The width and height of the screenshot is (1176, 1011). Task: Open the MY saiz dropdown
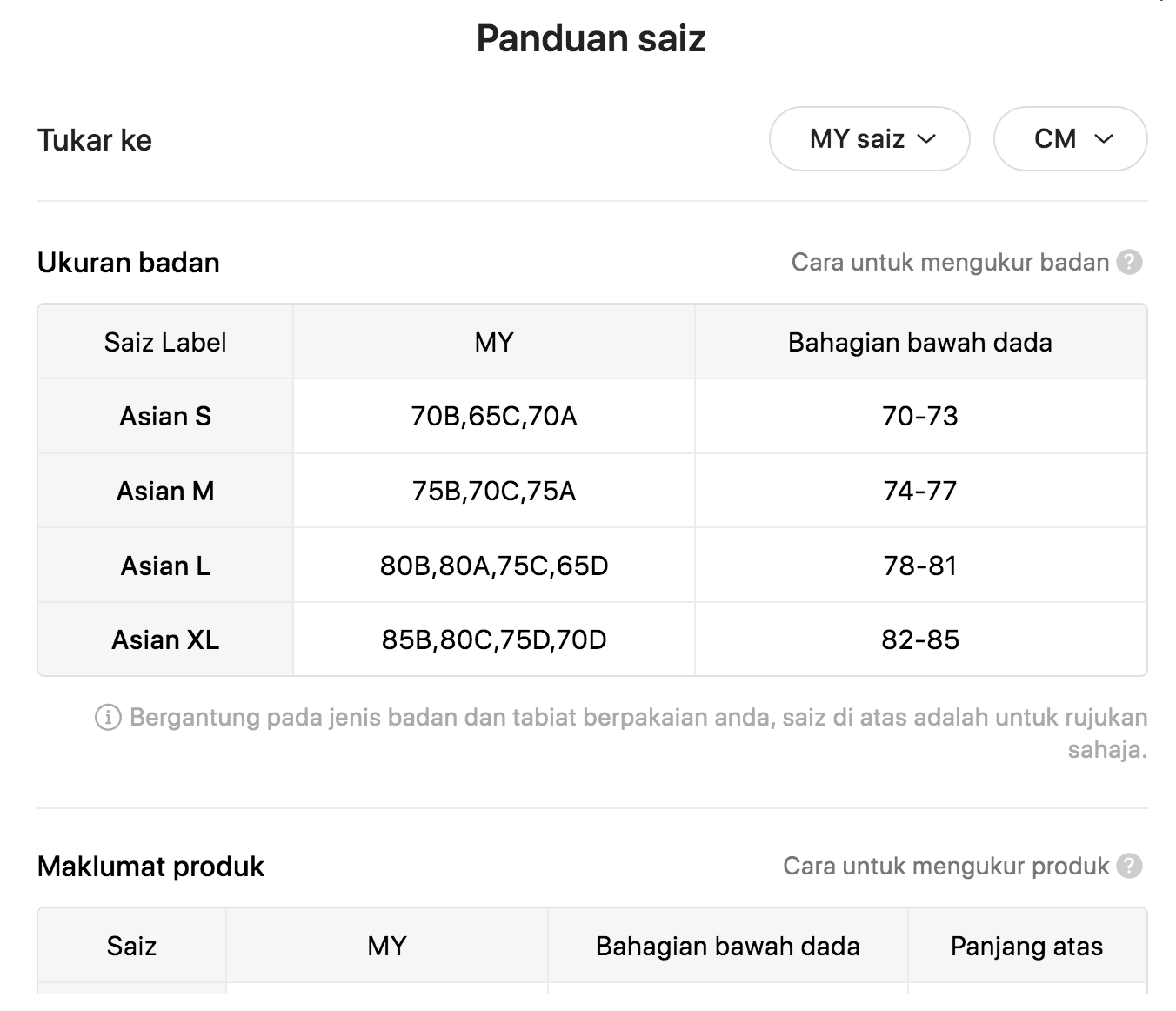pyautogui.click(x=869, y=139)
